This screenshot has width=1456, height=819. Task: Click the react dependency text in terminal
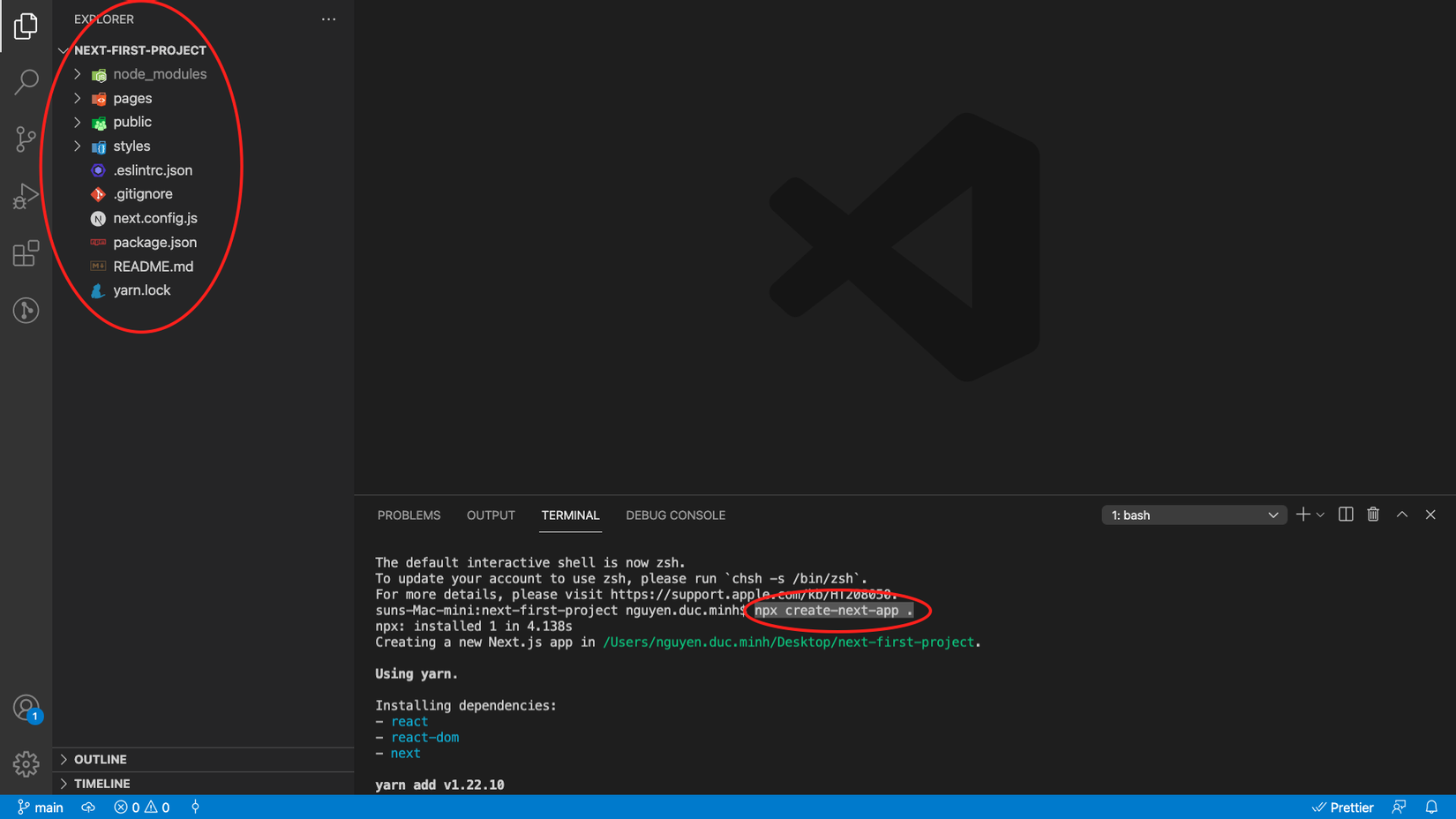(409, 722)
